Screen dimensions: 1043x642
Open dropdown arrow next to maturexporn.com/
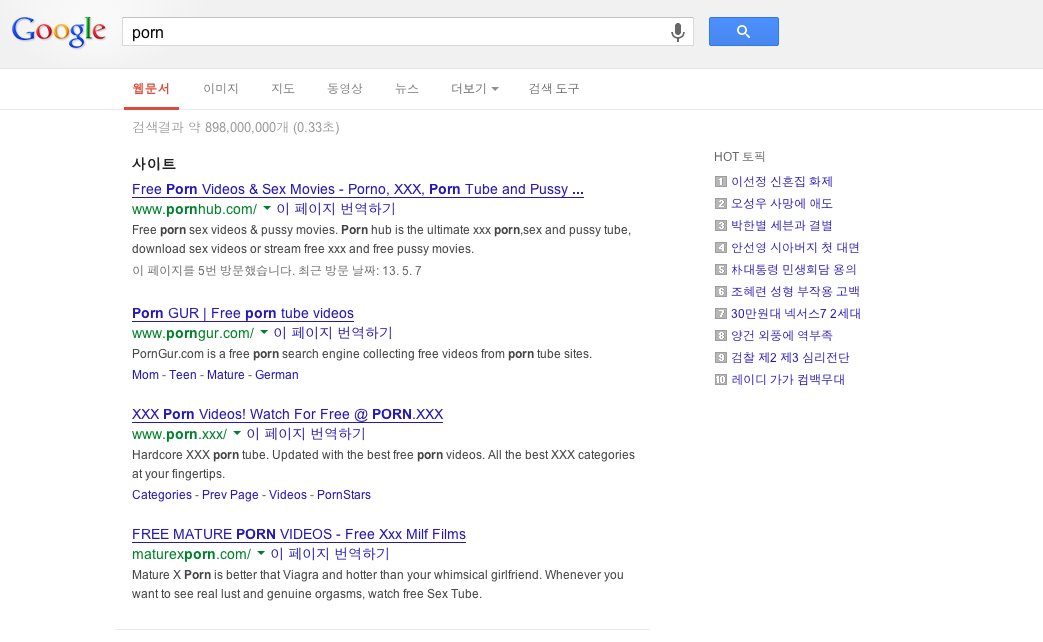pyautogui.click(x=261, y=553)
